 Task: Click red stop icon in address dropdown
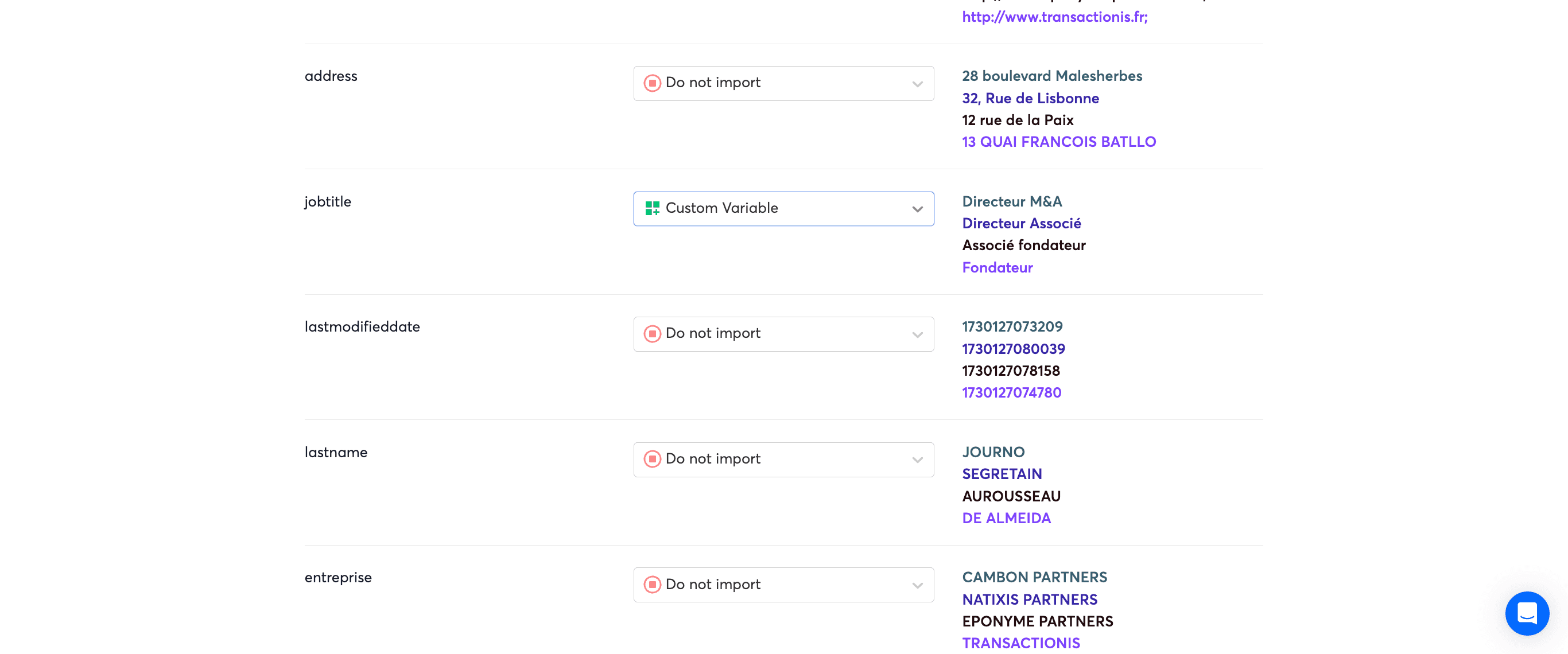(652, 83)
